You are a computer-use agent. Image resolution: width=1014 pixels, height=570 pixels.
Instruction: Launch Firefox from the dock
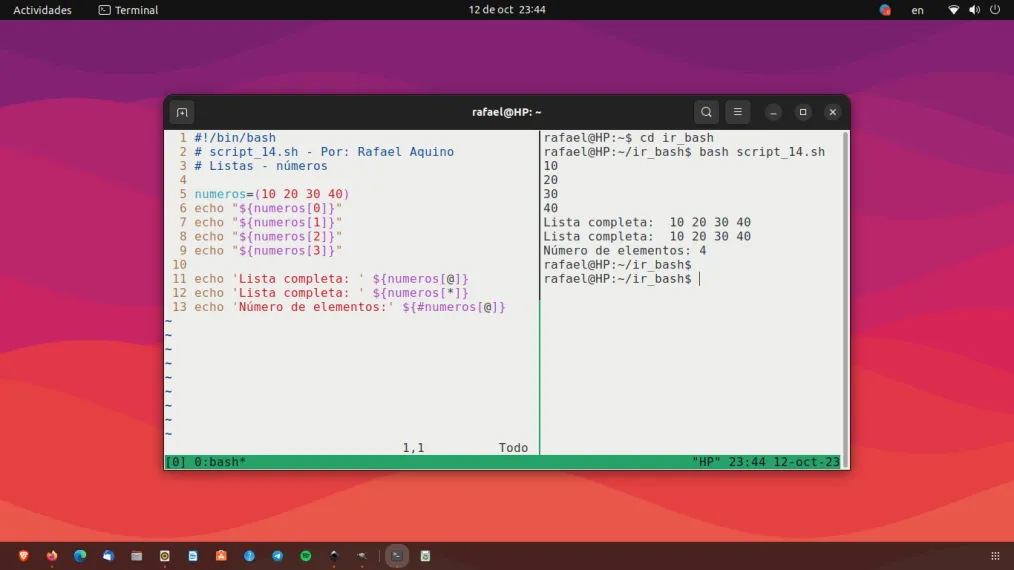click(52, 556)
